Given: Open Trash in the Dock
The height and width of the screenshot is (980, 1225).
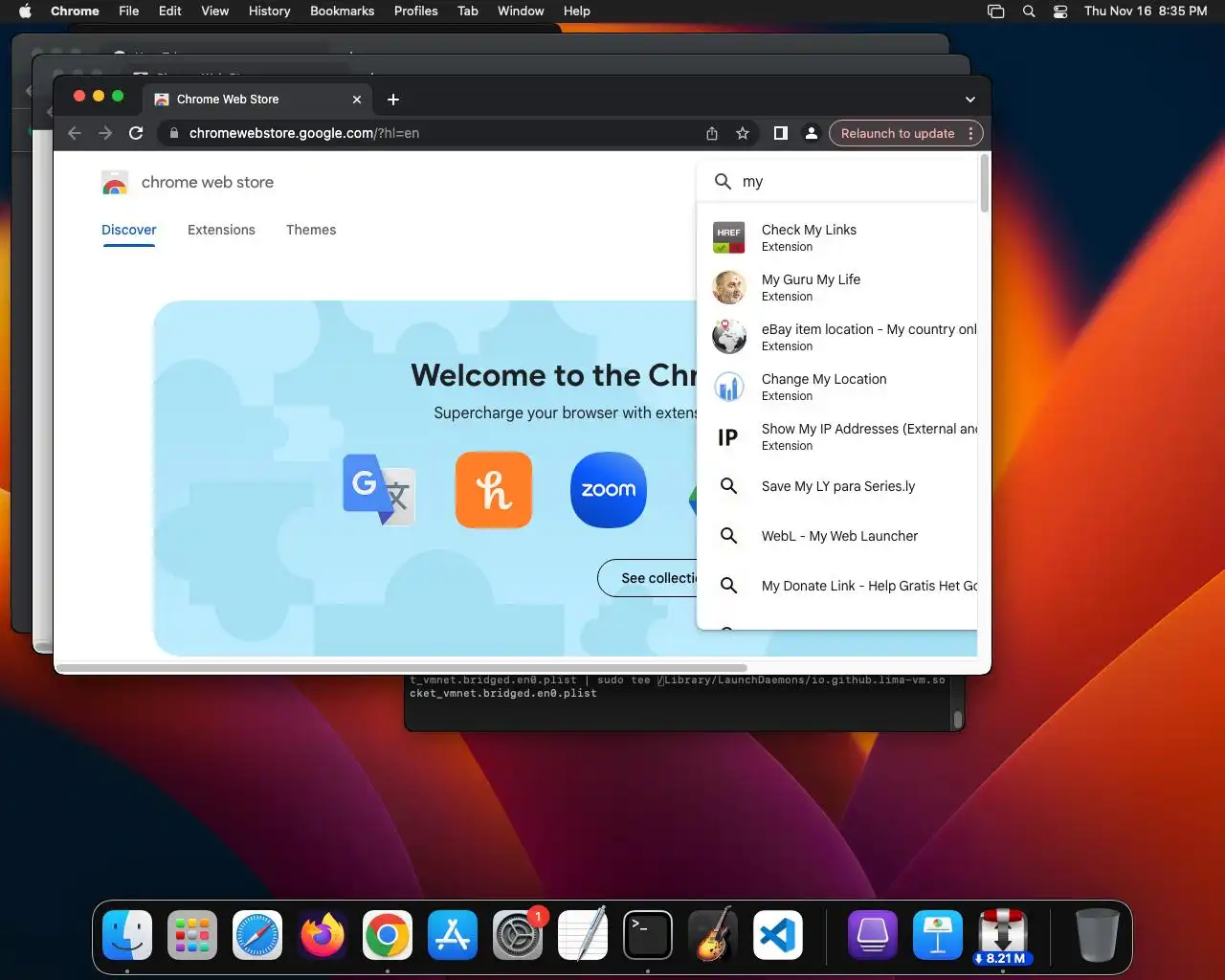Looking at the screenshot, I should click(1097, 935).
